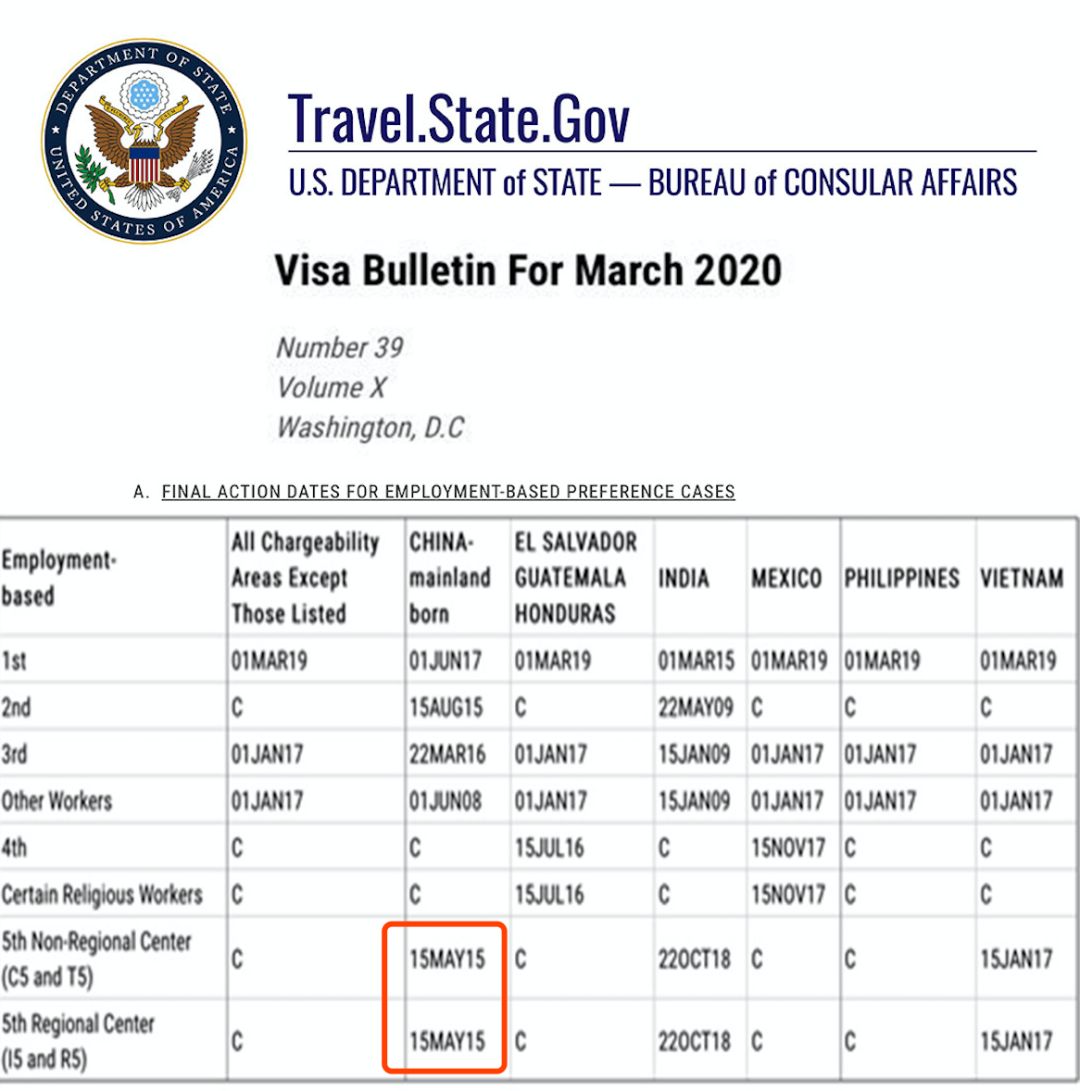Click the Bureau of Consular Affairs subtitle
Image resolution: width=1080 pixels, height=1091 pixels.
coord(652,183)
